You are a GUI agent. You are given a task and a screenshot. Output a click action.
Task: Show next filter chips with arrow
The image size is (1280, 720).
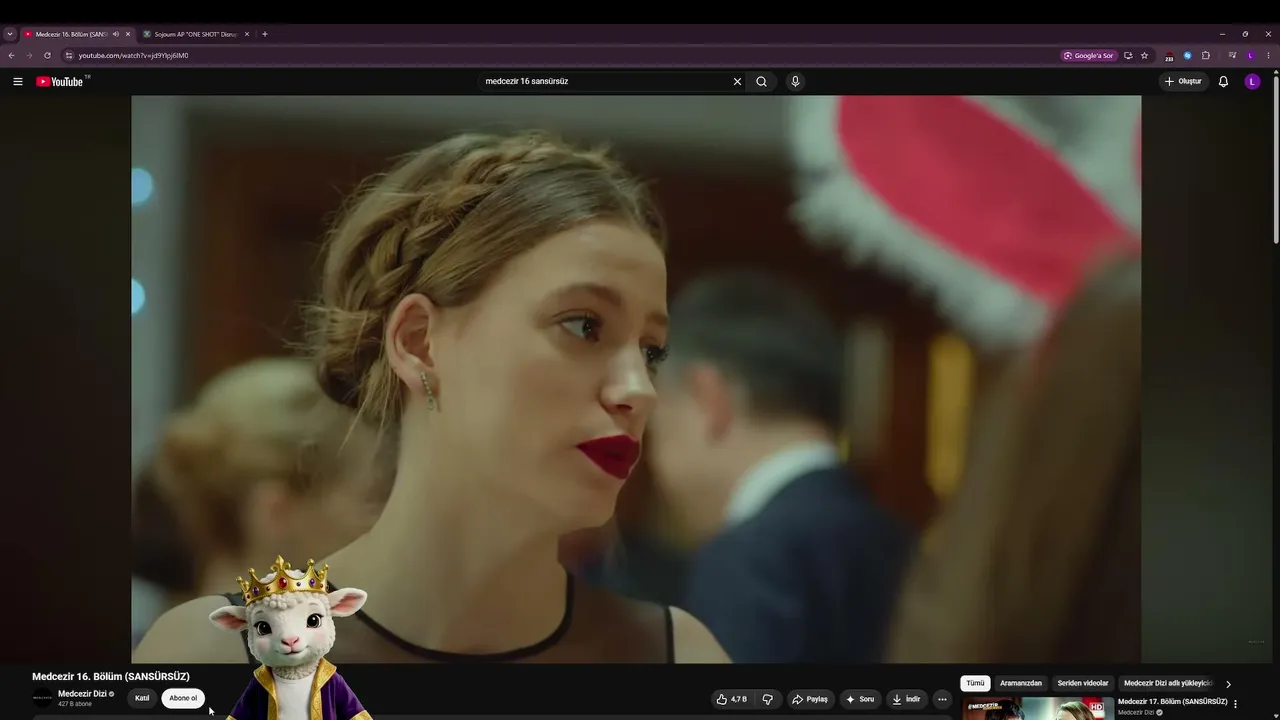coord(1228,684)
